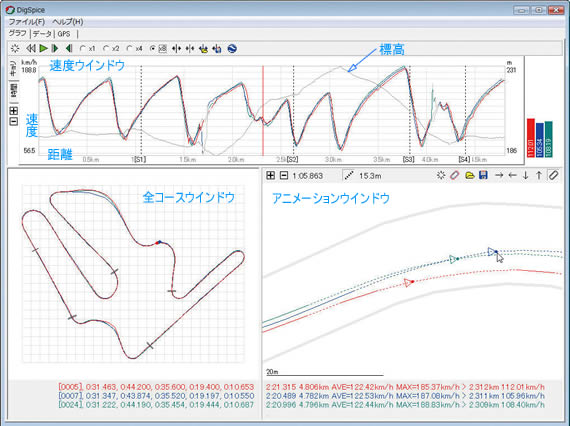Step backward one frame

69,48
